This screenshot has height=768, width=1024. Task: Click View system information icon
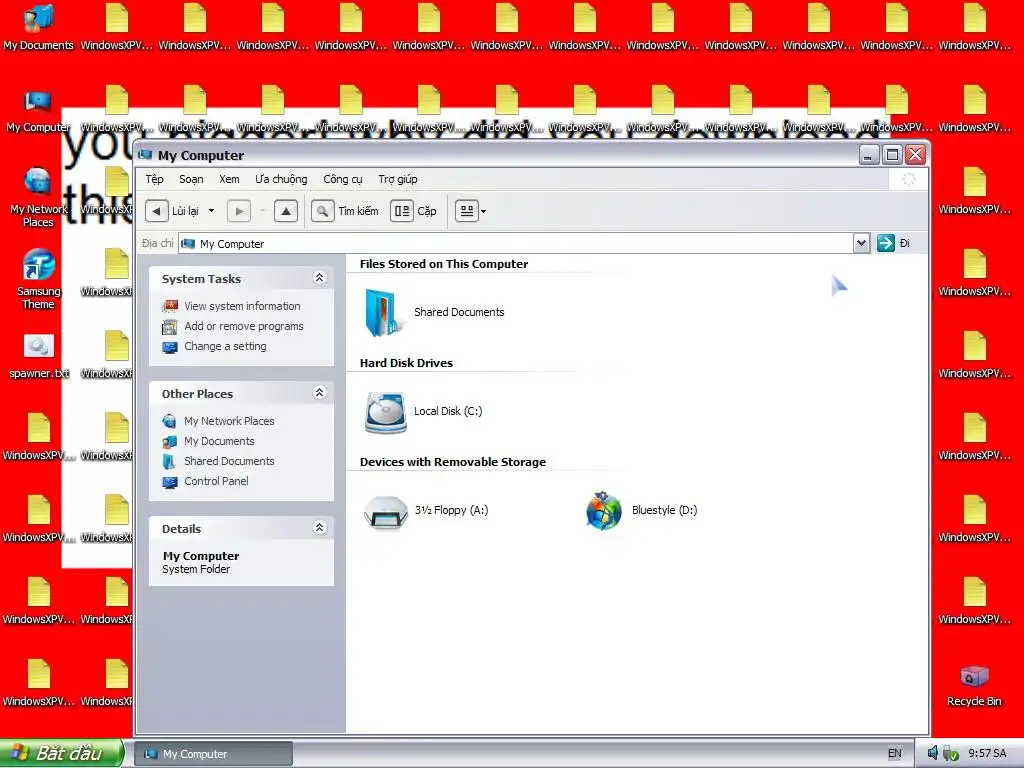(x=170, y=306)
